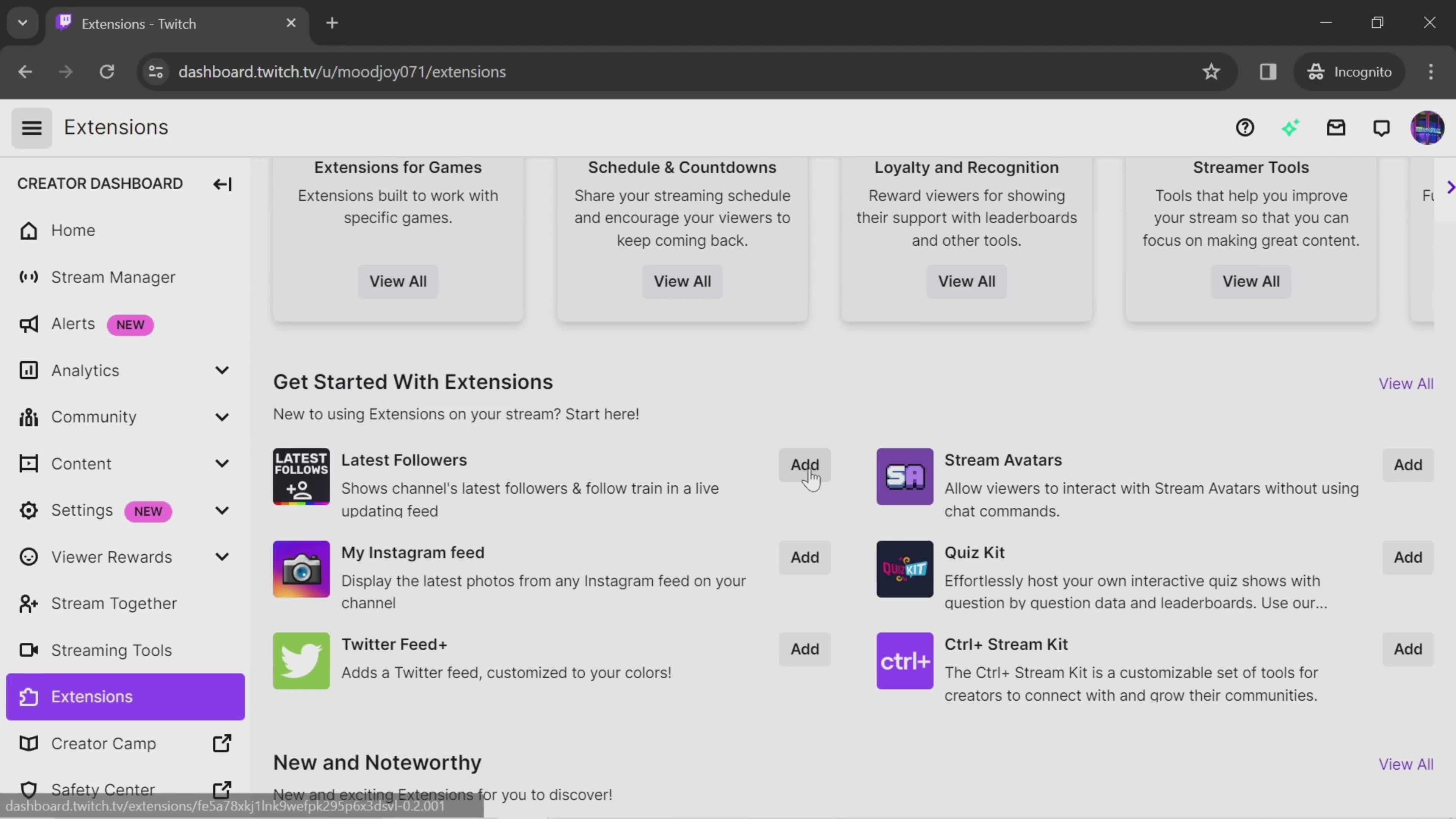View All Loyalty and Recognition extensions
Viewport: 1456px width, 819px height.
(x=966, y=281)
